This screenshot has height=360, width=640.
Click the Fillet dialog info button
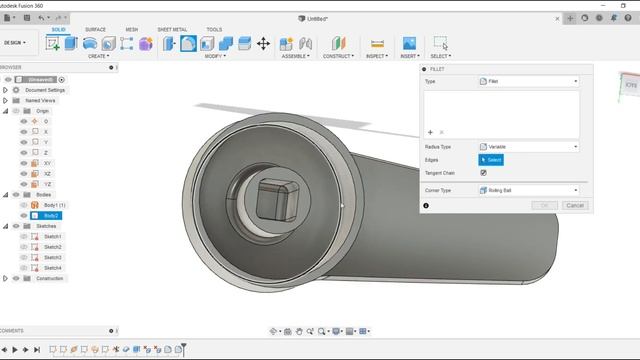click(426, 205)
